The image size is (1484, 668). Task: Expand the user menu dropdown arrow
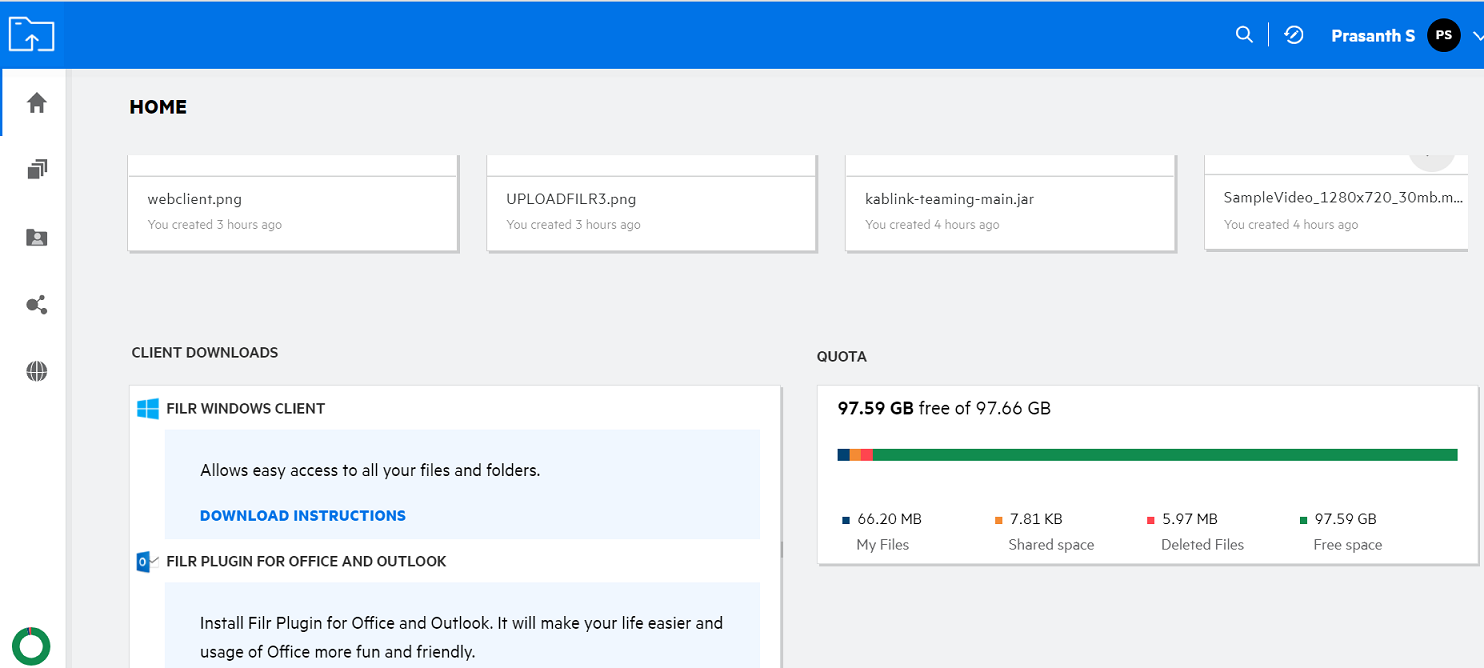pyautogui.click(x=1477, y=36)
